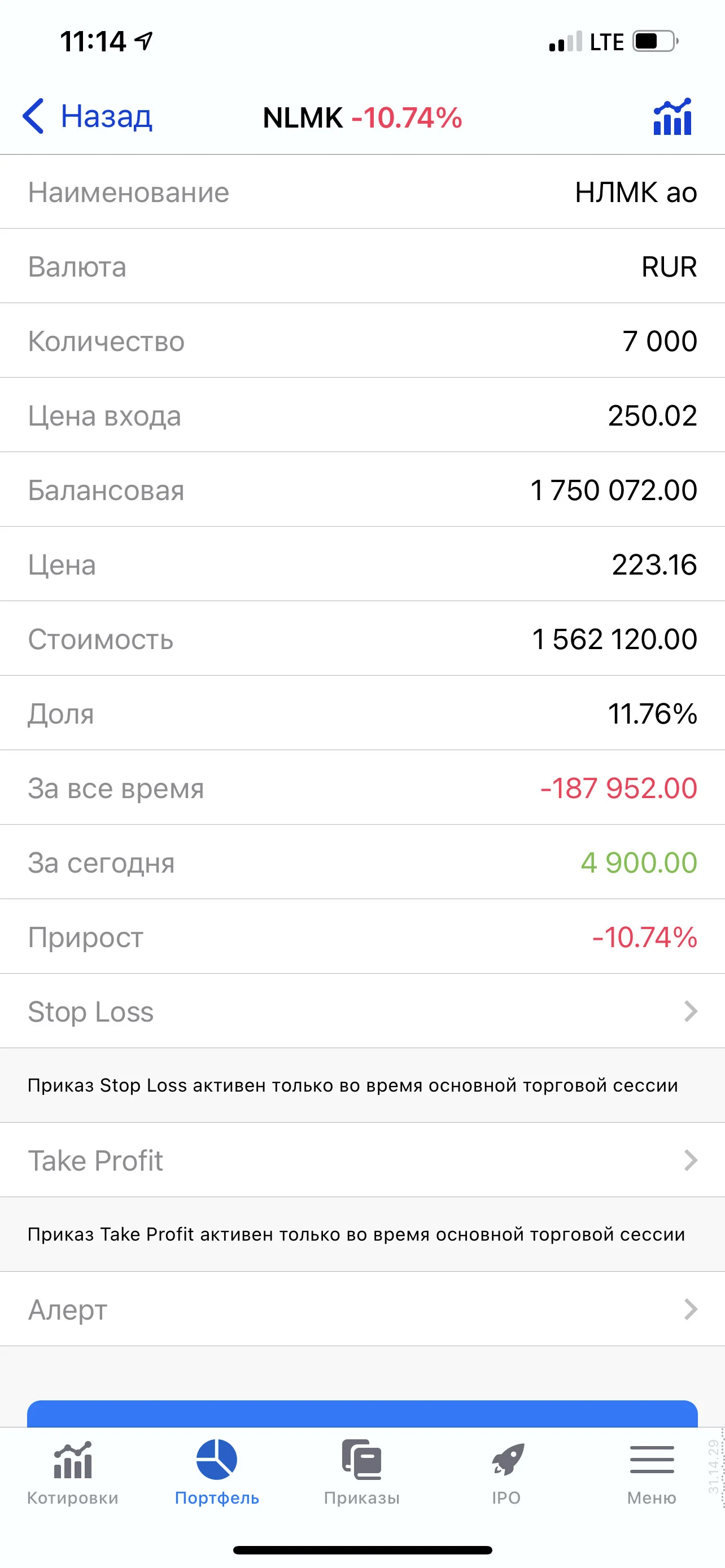The width and height of the screenshot is (725, 1568).
Task: Expand the Take Profit row chevron
Action: [x=691, y=1160]
